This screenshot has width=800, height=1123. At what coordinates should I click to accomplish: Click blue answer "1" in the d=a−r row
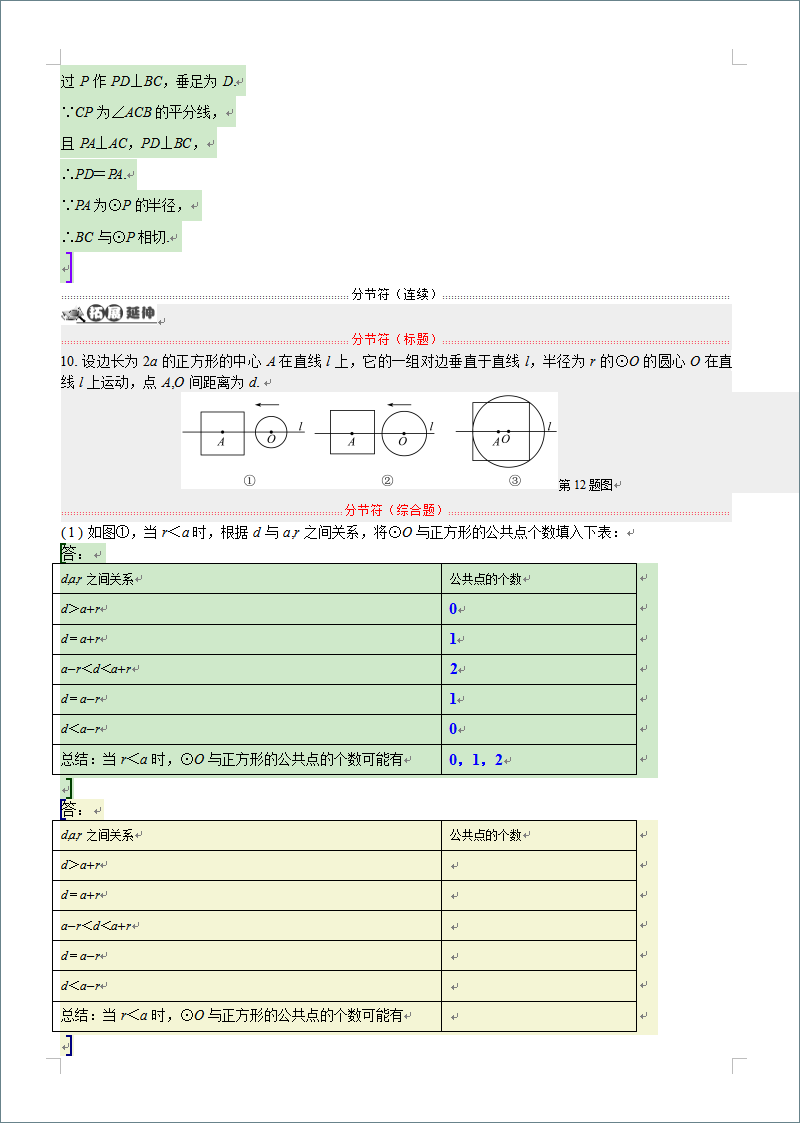pos(453,699)
